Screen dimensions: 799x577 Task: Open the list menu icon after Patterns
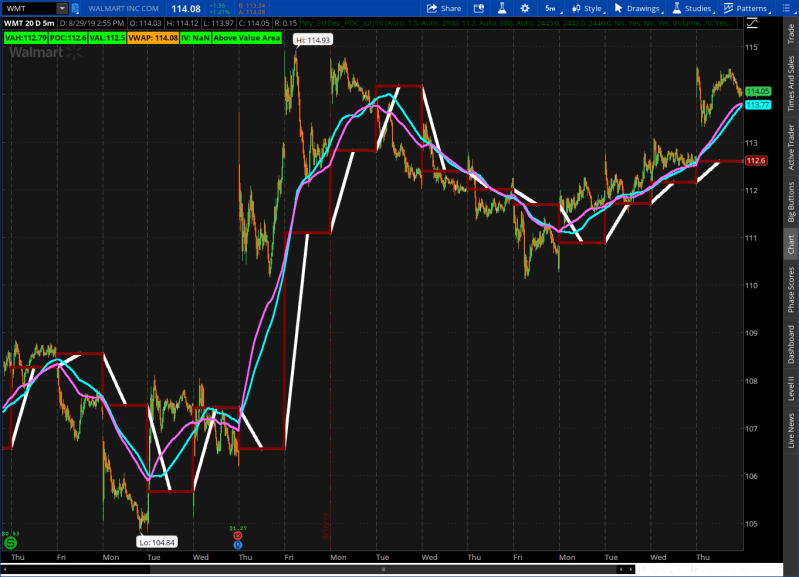786,8
